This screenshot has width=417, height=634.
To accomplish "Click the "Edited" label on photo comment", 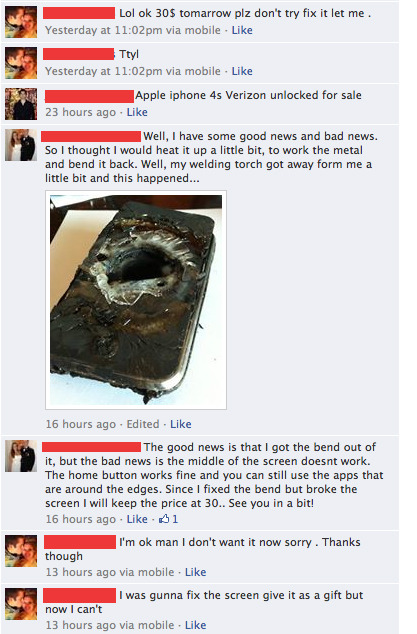I will (143, 424).
